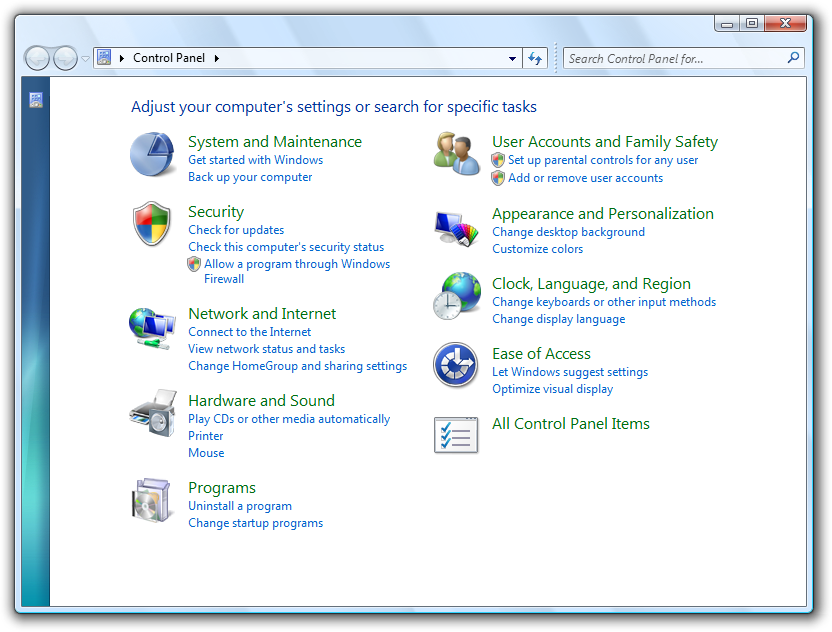
Task: Click the All Control Panel Items checklist icon
Action: tap(456, 435)
